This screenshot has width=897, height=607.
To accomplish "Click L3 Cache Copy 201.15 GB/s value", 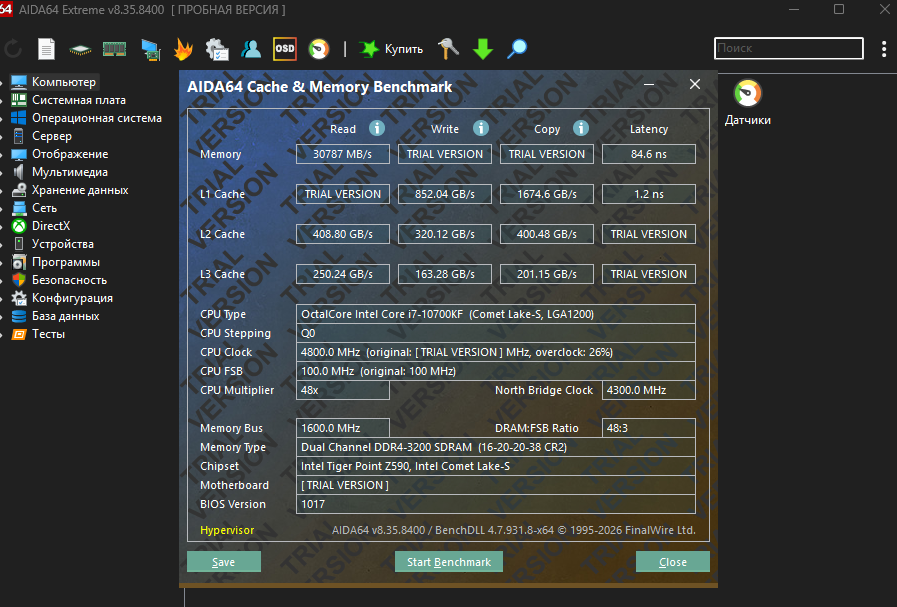I will point(547,274).
